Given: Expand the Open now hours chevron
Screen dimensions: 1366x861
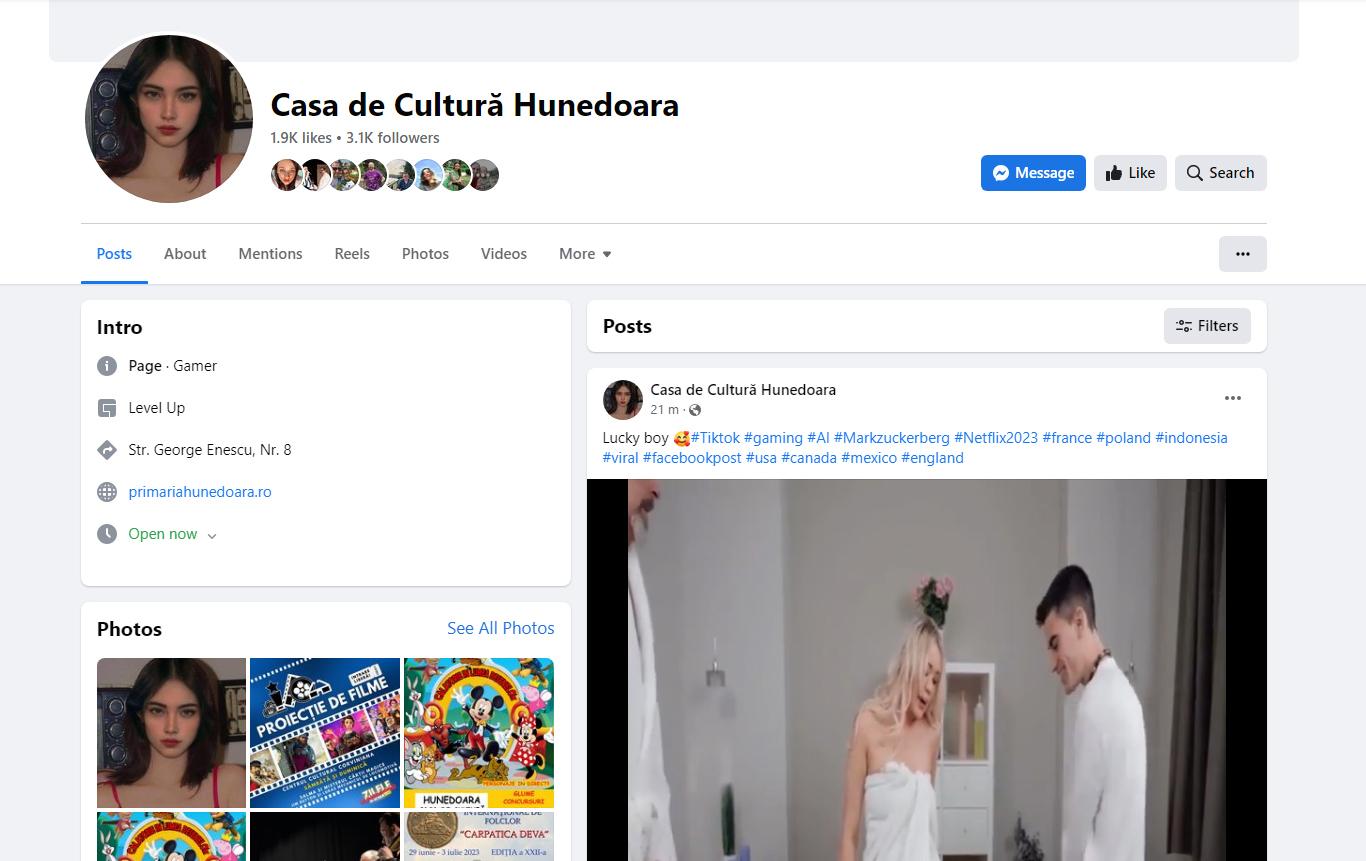Looking at the screenshot, I should (212, 535).
